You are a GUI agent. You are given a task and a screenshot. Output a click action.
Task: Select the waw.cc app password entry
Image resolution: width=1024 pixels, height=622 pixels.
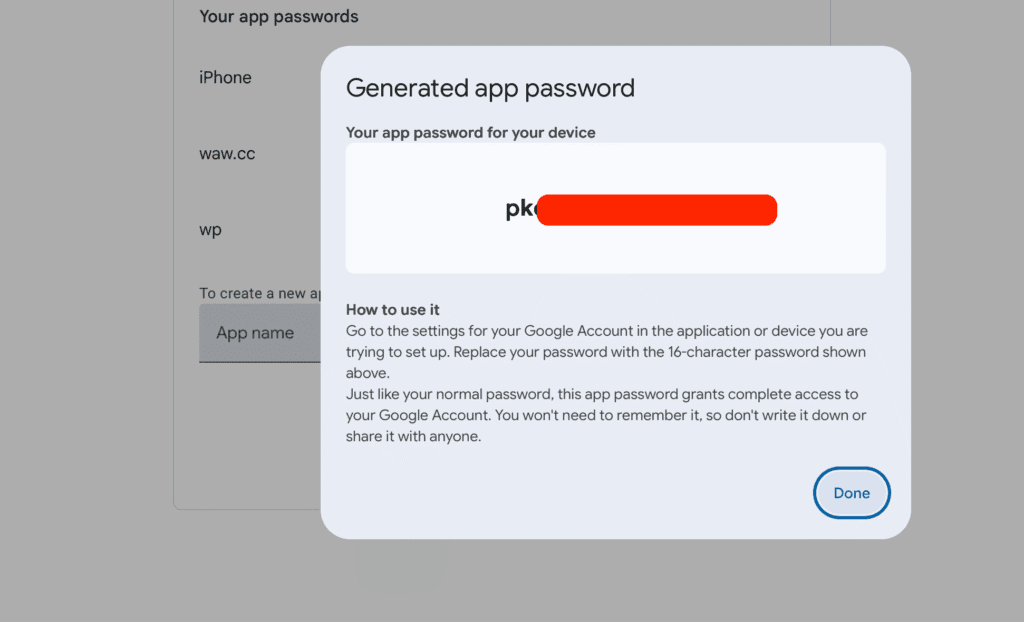[227, 153]
